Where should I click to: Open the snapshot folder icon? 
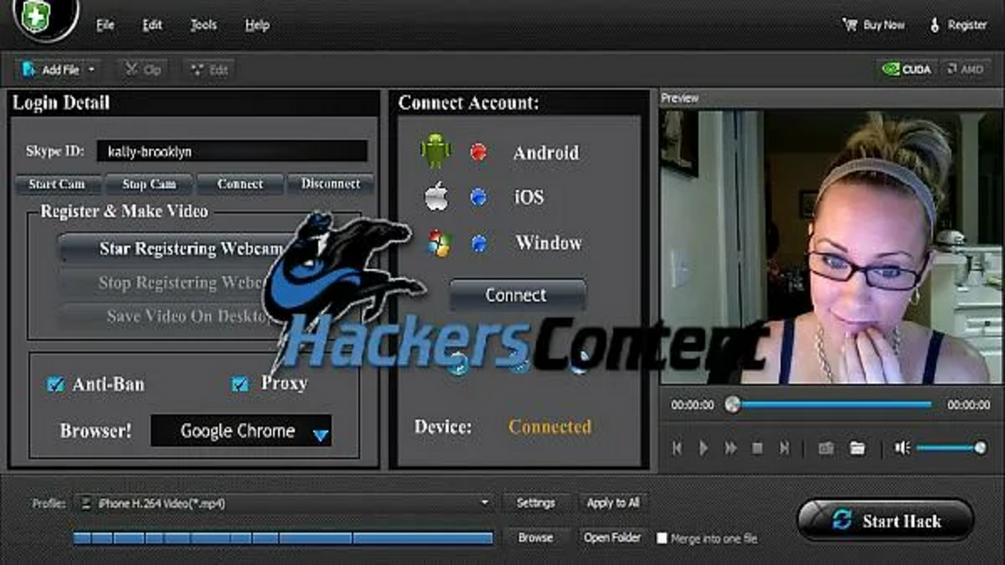pos(857,448)
